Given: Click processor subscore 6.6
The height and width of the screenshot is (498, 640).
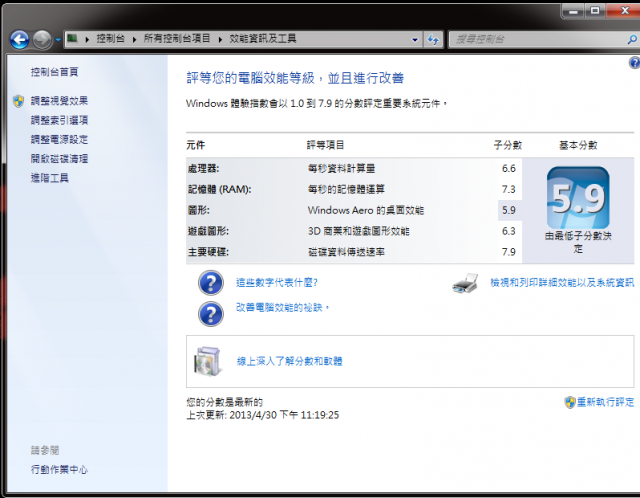Looking at the screenshot, I should coord(509,169).
